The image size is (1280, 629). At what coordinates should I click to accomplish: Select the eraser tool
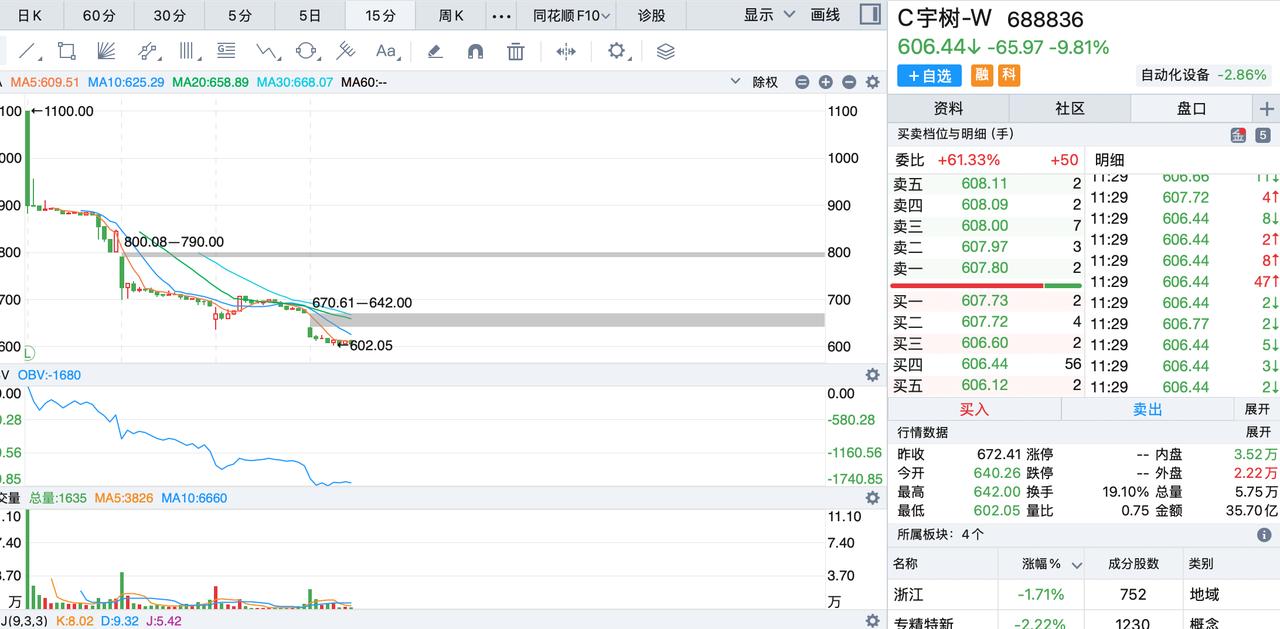tap(435, 51)
